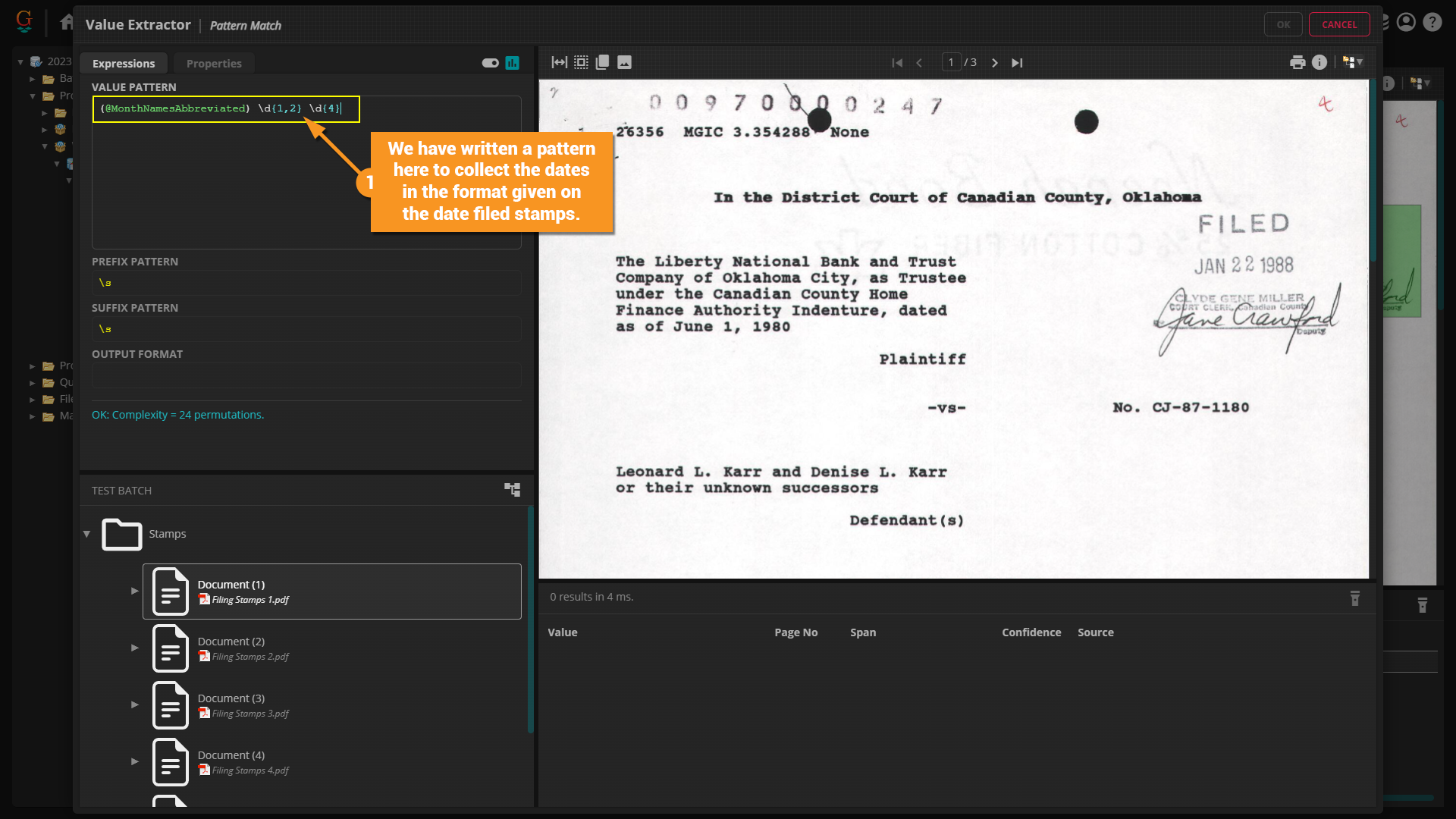Click the chart icon beside the Expressions toggle
This screenshot has height=819, width=1456.
click(x=513, y=63)
